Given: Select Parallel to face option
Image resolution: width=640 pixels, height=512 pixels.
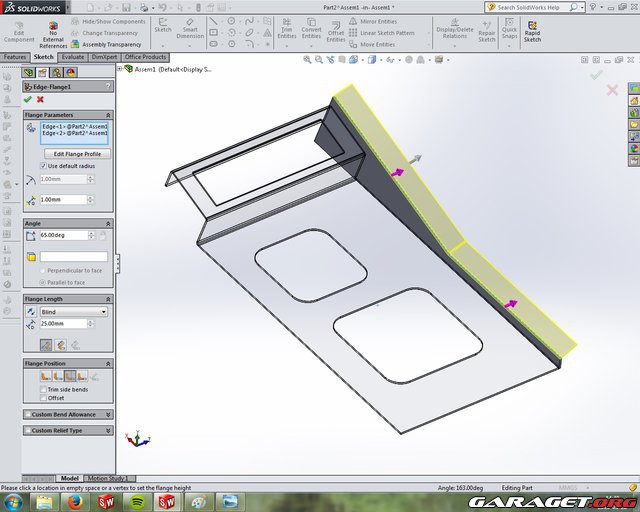Looking at the screenshot, I should pyautogui.click(x=44, y=282).
